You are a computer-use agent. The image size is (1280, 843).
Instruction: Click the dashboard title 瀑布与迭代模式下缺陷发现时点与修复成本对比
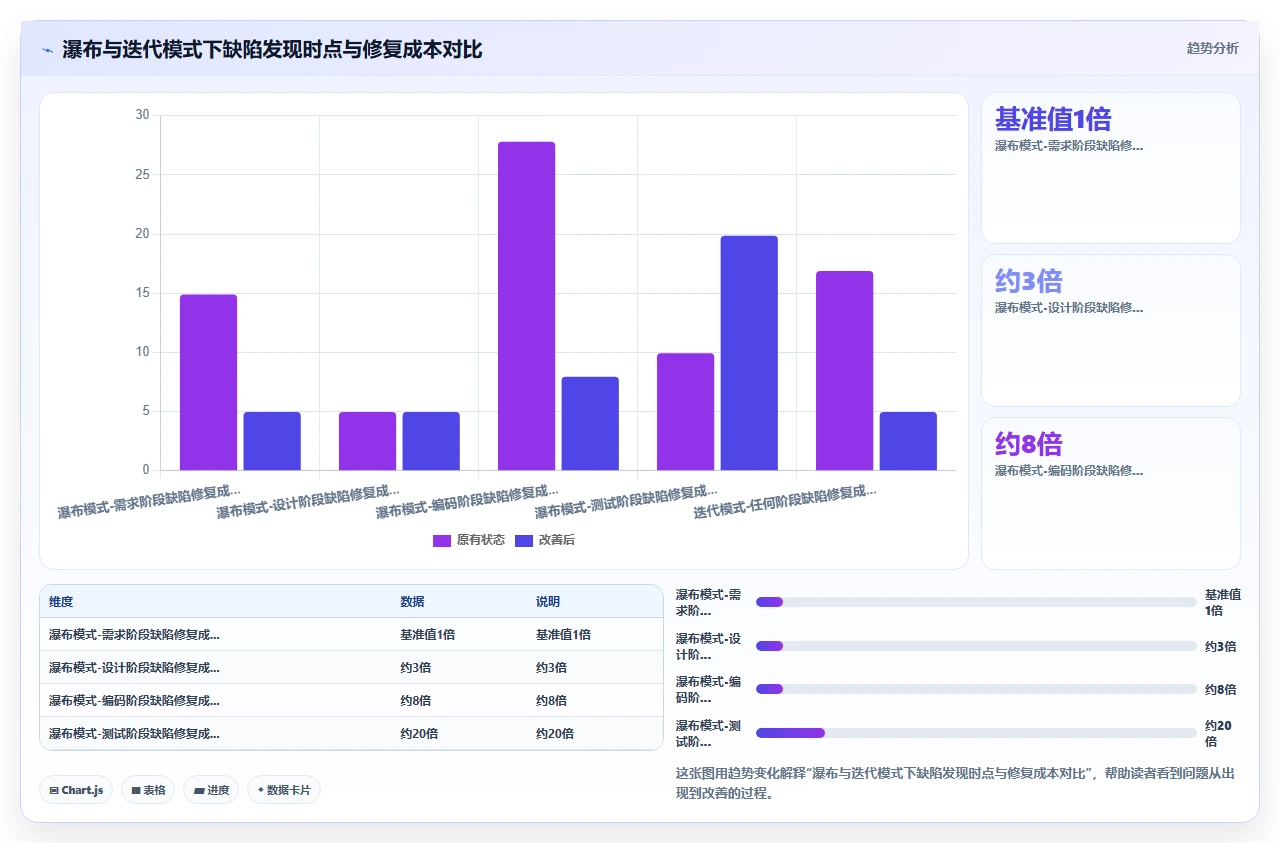[x=272, y=50]
